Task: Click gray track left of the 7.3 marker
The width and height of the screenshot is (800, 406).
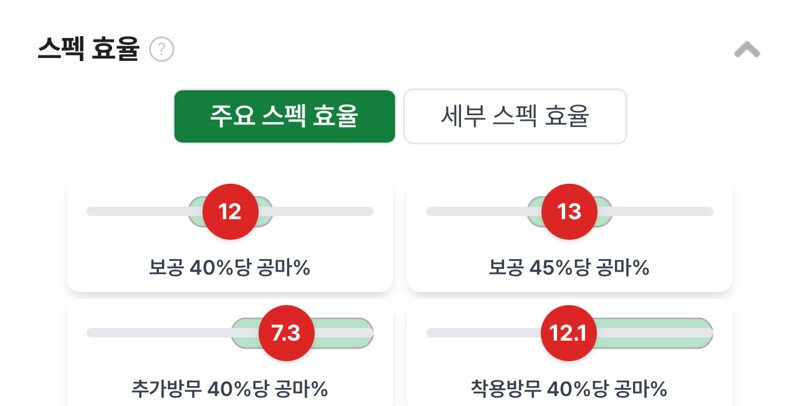Action: point(159,333)
